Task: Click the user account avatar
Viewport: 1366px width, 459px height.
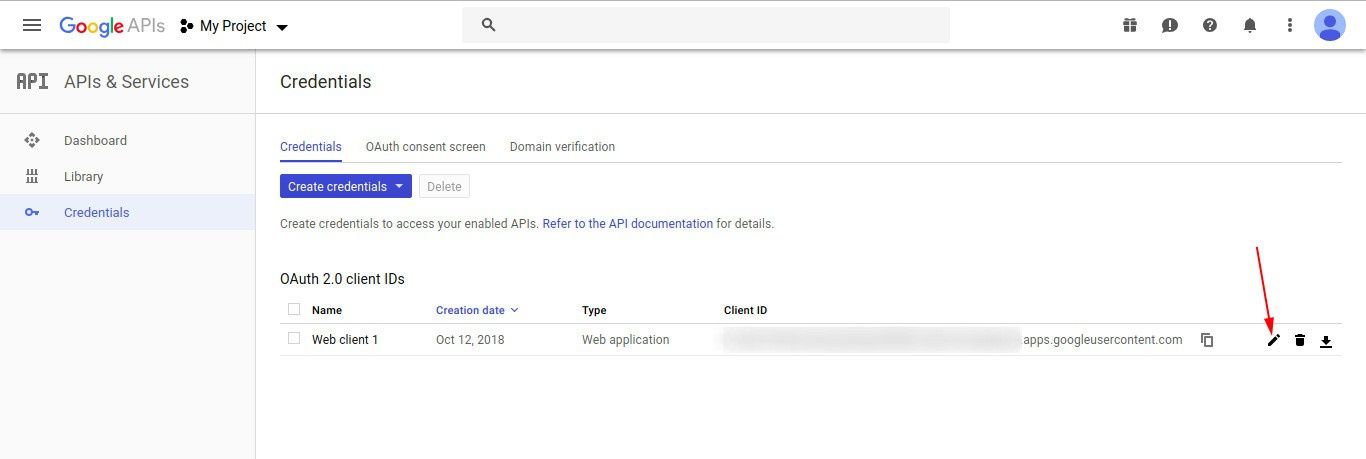Action: pos(1330,25)
